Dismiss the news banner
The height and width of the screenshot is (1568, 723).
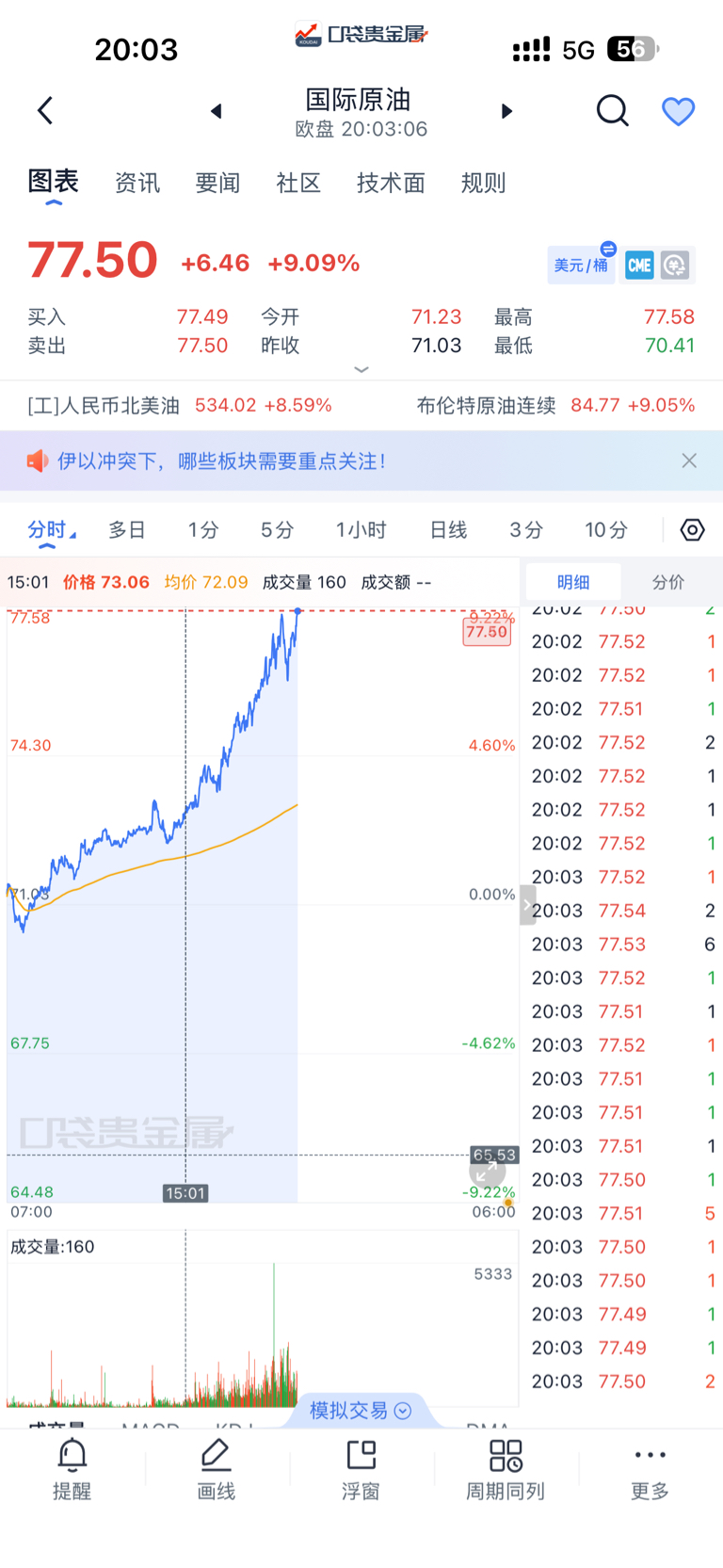coord(689,461)
